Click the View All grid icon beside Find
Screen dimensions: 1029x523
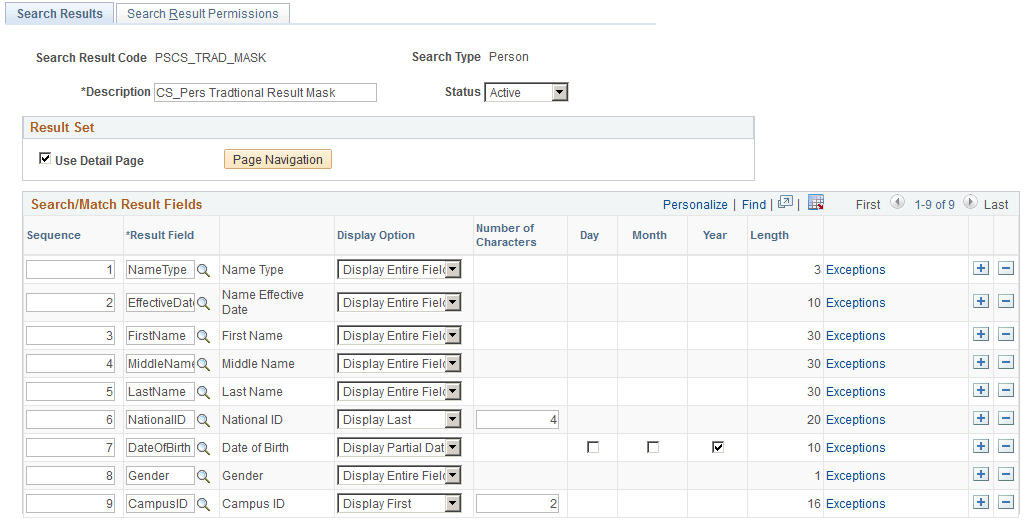click(785, 203)
